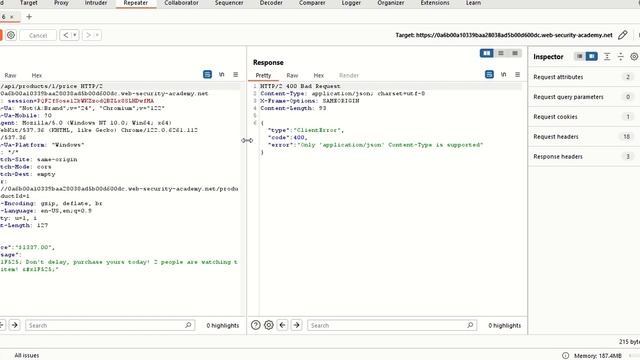
Task: Select top-bottom layout view
Action: pyautogui.click(x=501, y=53)
